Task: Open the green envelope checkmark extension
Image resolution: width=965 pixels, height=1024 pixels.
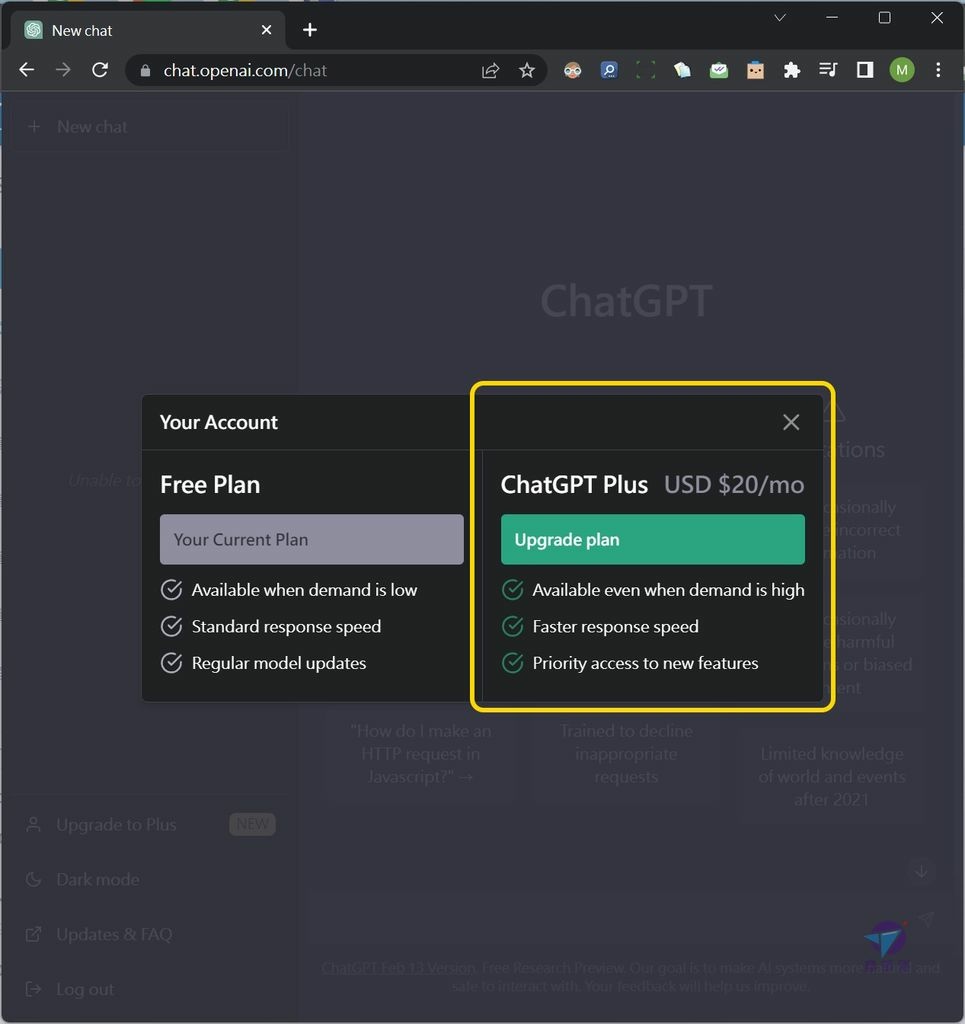Action: click(719, 71)
